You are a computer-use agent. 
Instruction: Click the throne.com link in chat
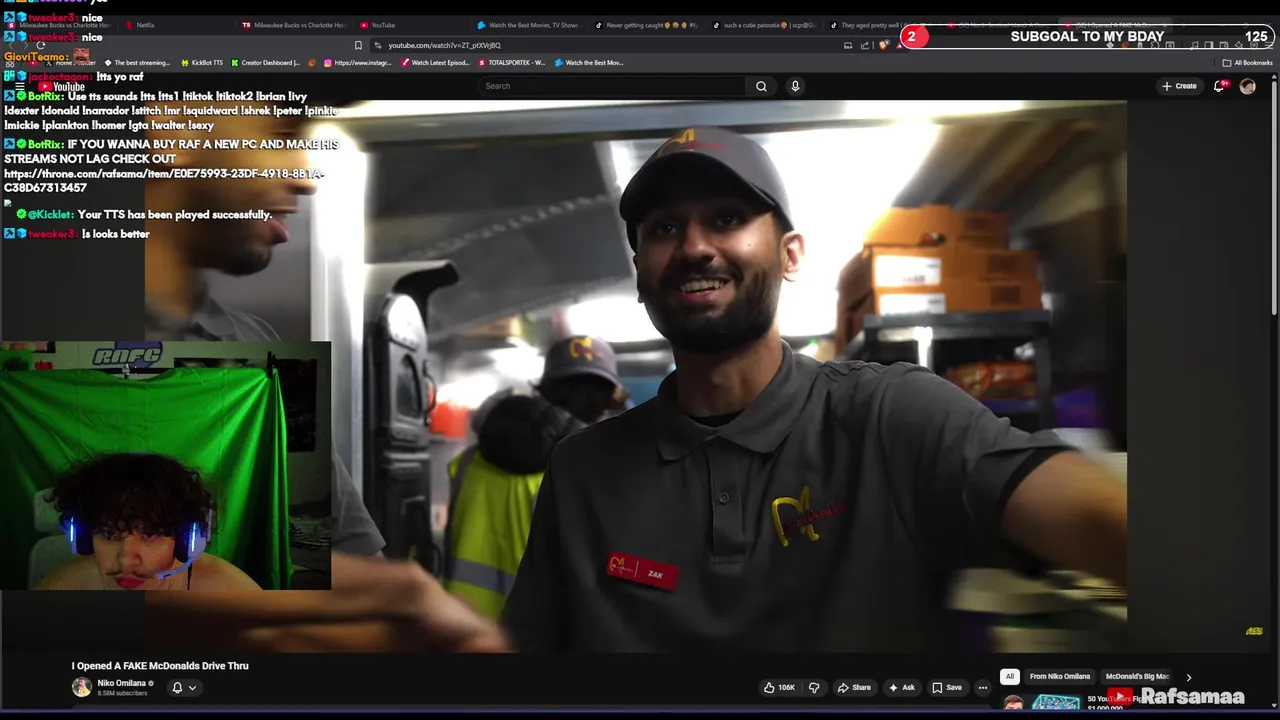click(x=164, y=180)
